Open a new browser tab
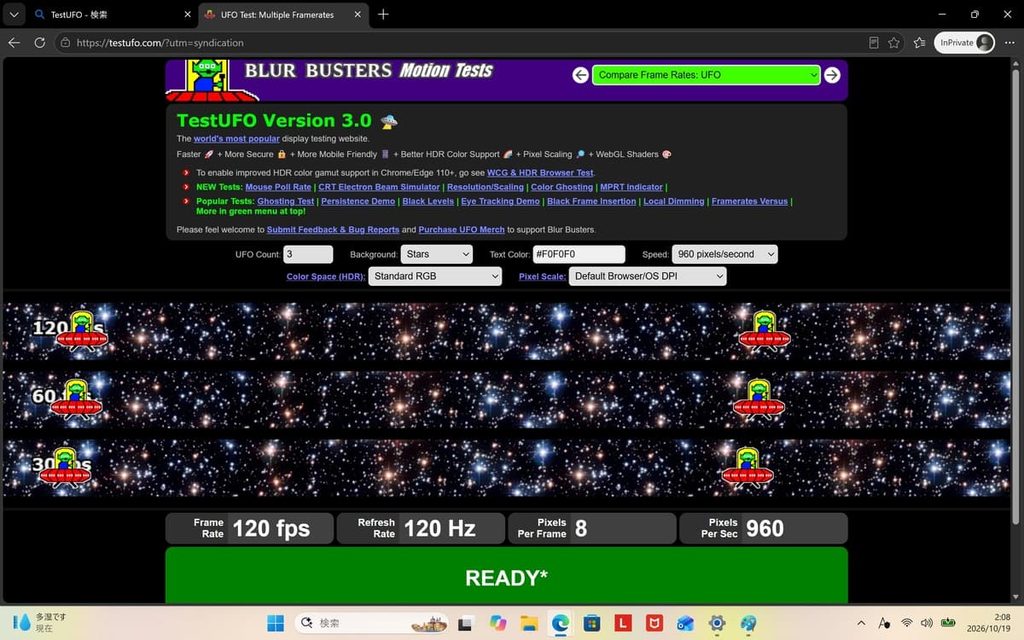The height and width of the screenshot is (640, 1024). 383,14
